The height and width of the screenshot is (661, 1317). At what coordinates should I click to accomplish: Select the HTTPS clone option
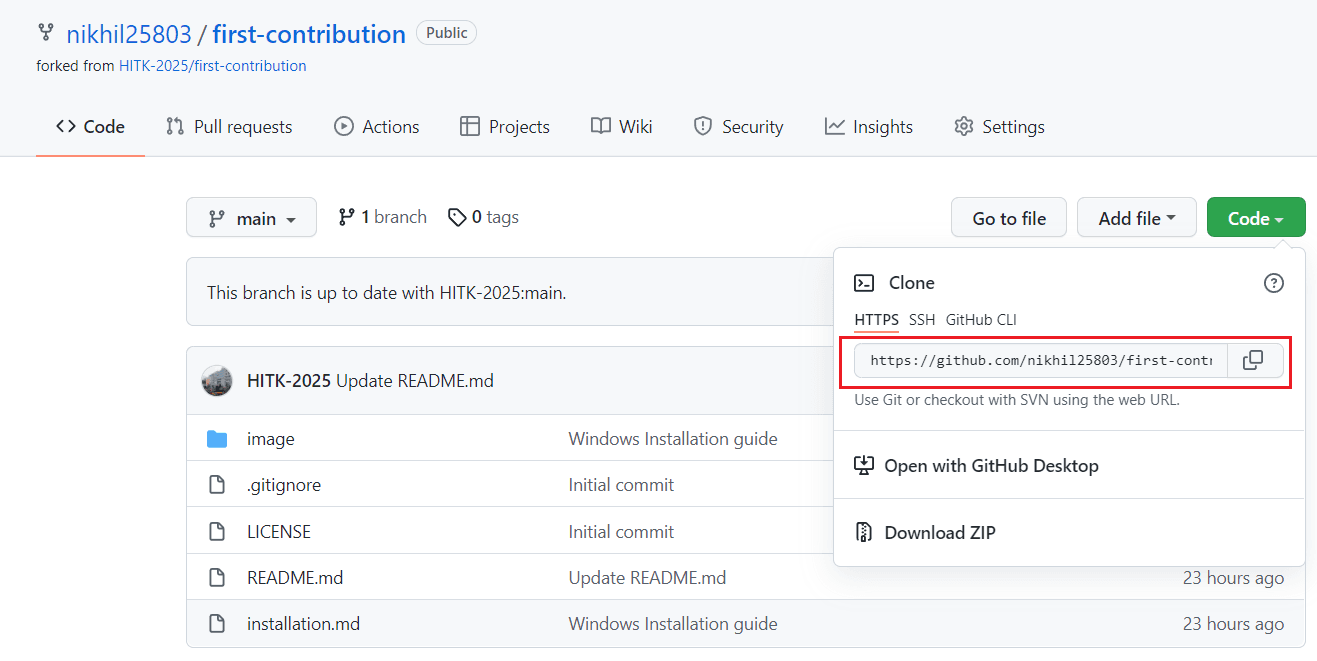(876, 320)
